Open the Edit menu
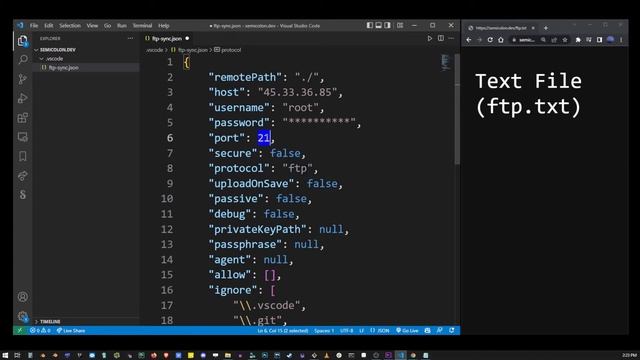 coord(49,25)
